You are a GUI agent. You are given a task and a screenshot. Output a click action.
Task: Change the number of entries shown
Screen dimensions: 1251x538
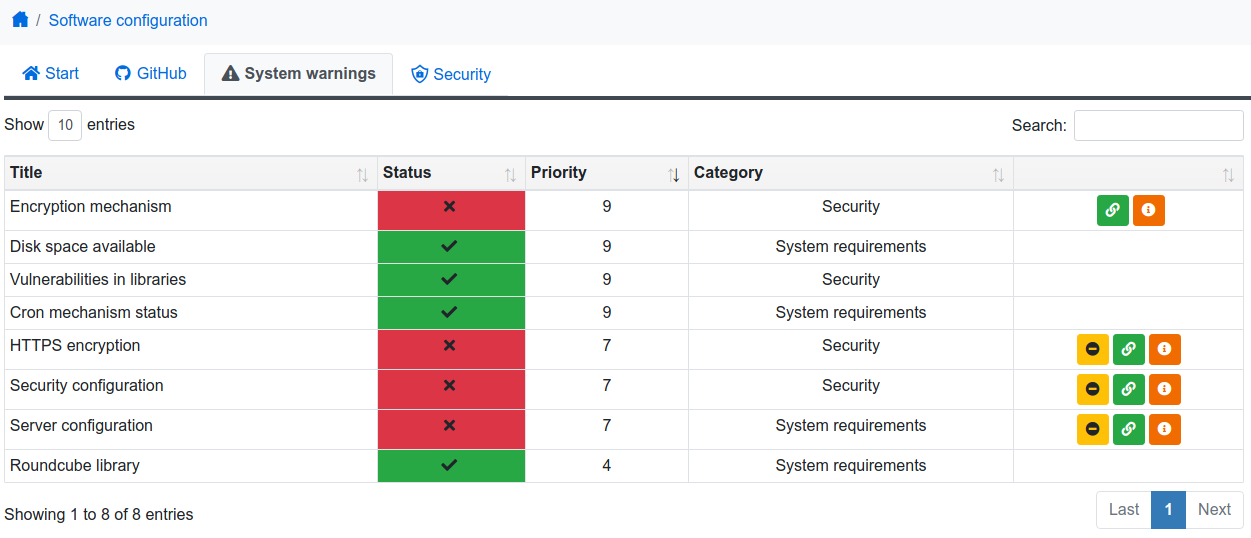pos(65,125)
